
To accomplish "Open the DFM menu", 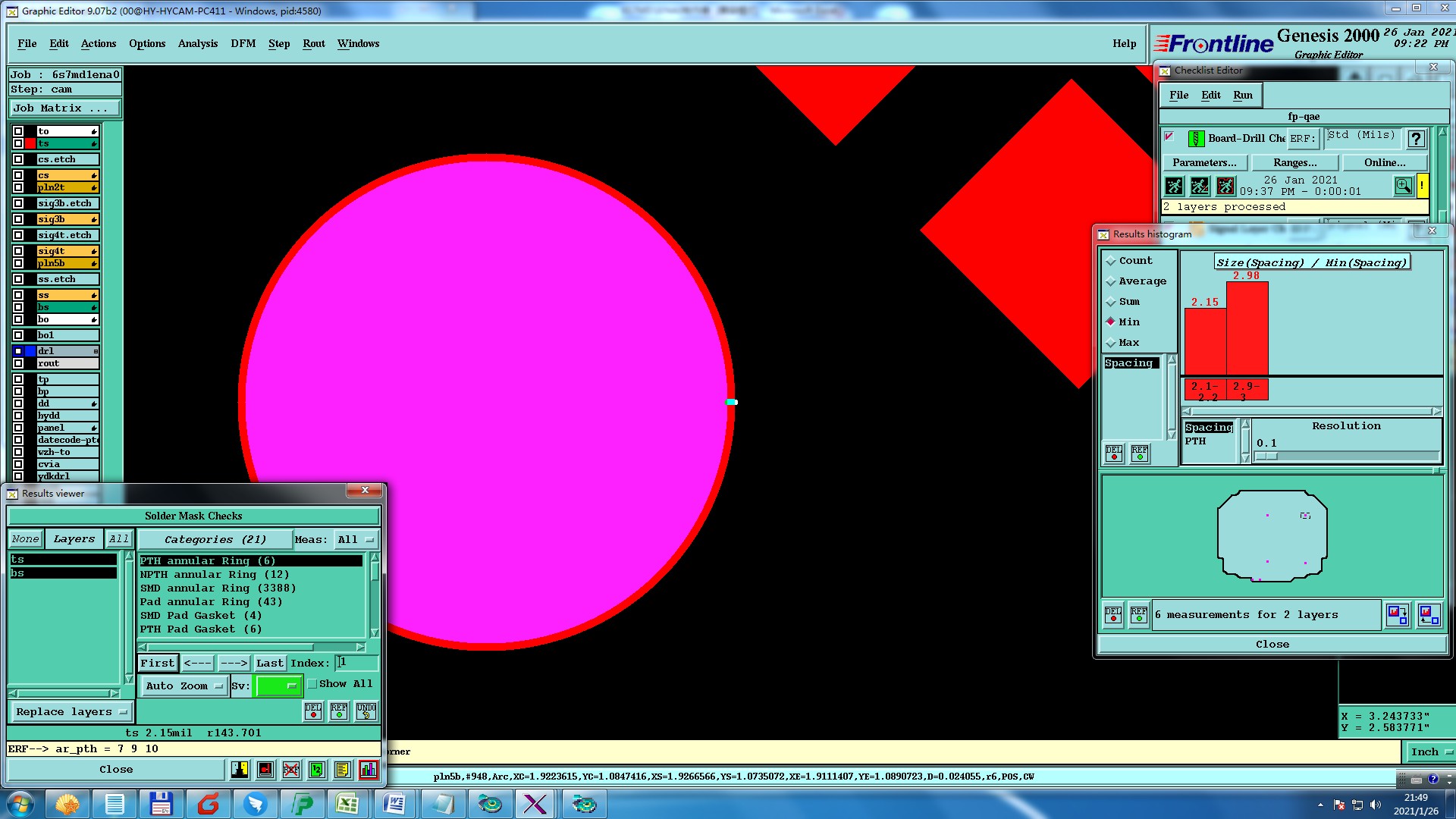I will pyautogui.click(x=243, y=43).
